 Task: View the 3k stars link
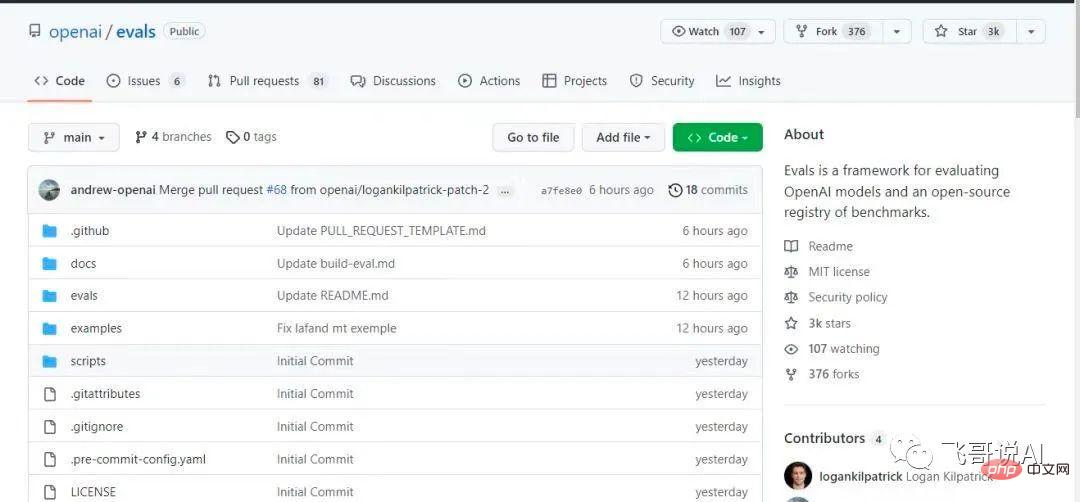coord(817,323)
